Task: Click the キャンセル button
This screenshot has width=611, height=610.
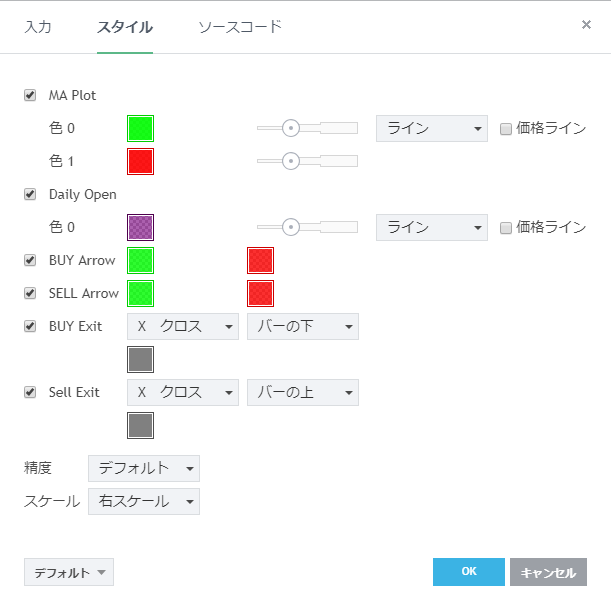Action: [547, 572]
